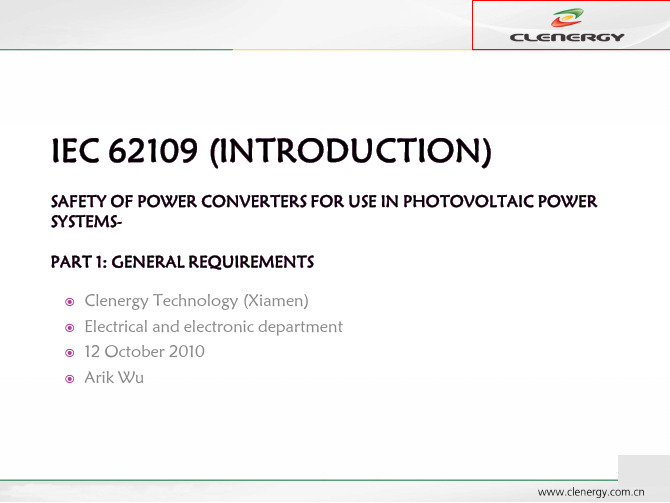This screenshot has width=670, height=503.
Task: Select the author name 'Arik Wu'
Action: [114, 377]
